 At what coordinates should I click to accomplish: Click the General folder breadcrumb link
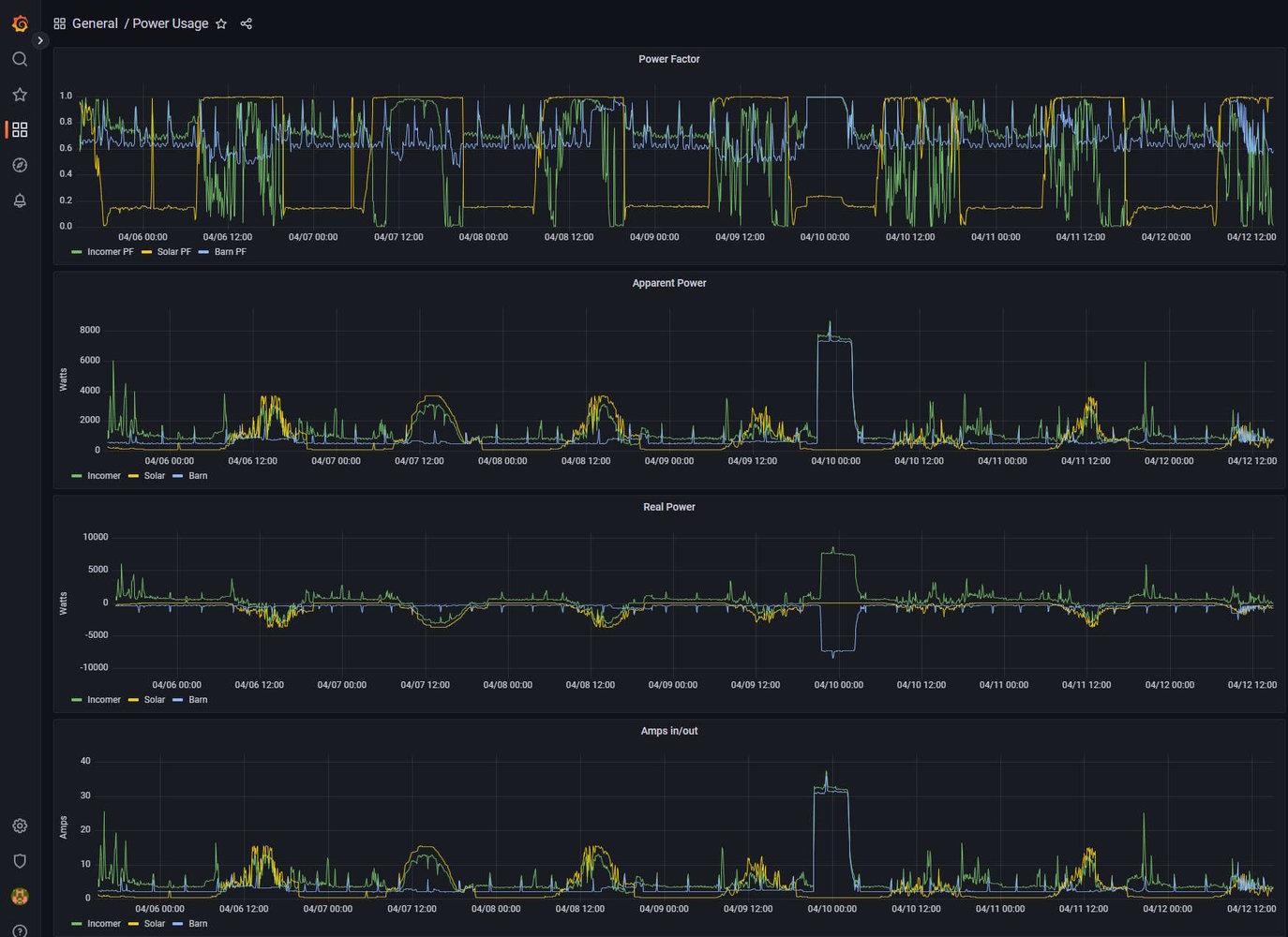[95, 23]
